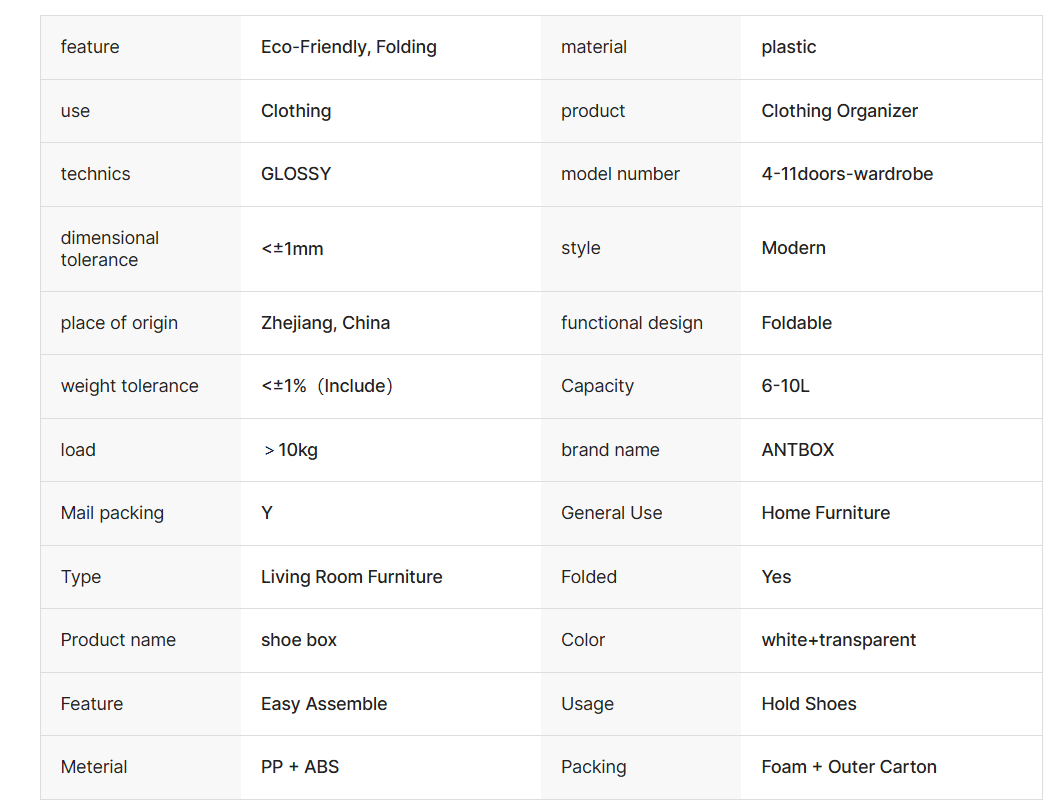
Task: Select the 'PP + ABS' material value
Action: point(300,767)
